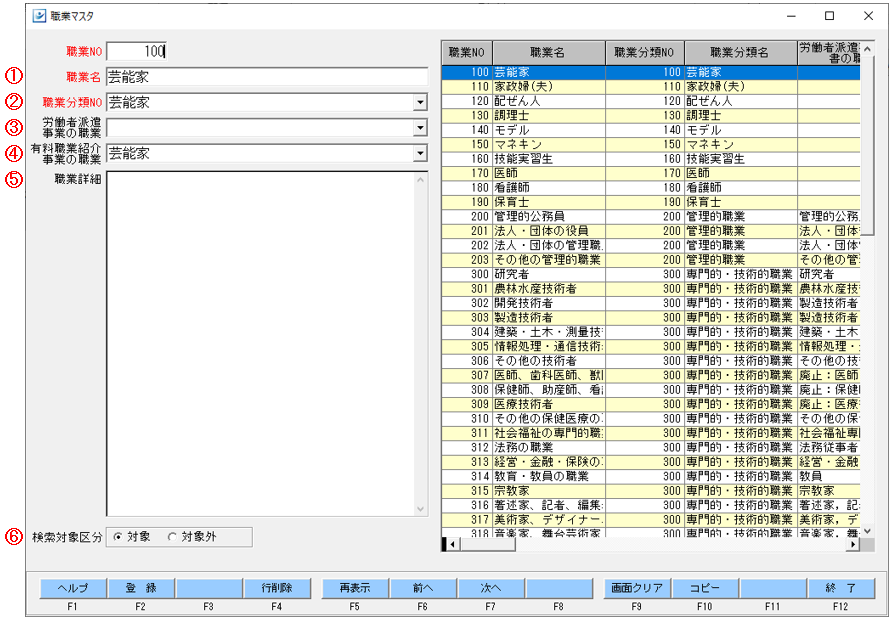Select the 製造技術者 cell in 職業名 column
This screenshot has width=889, height=617.
(548, 318)
